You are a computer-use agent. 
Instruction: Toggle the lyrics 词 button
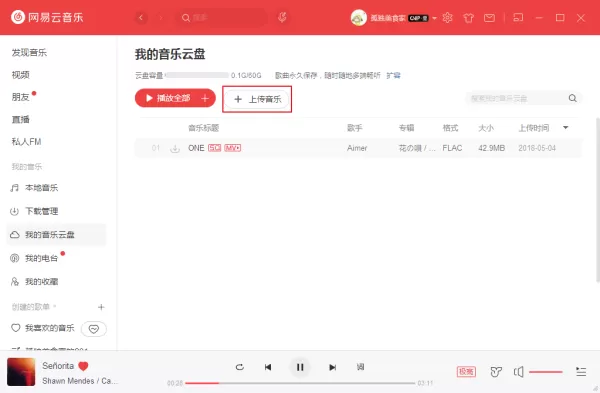pos(360,367)
